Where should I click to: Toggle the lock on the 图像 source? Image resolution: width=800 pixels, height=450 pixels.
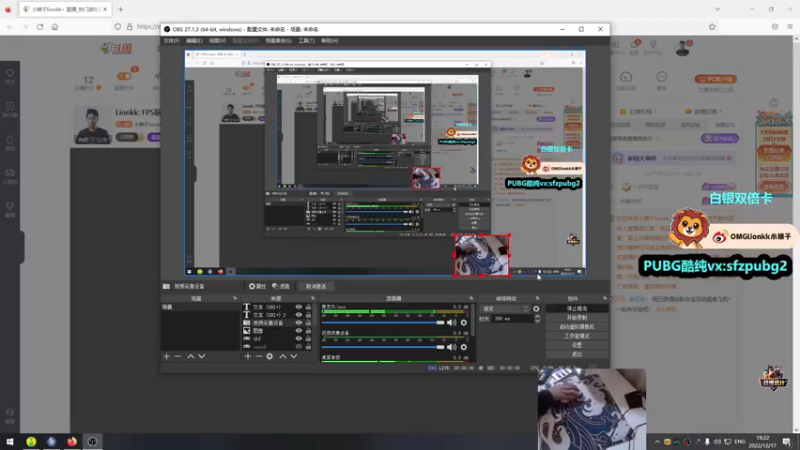pyautogui.click(x=308, y=331)
